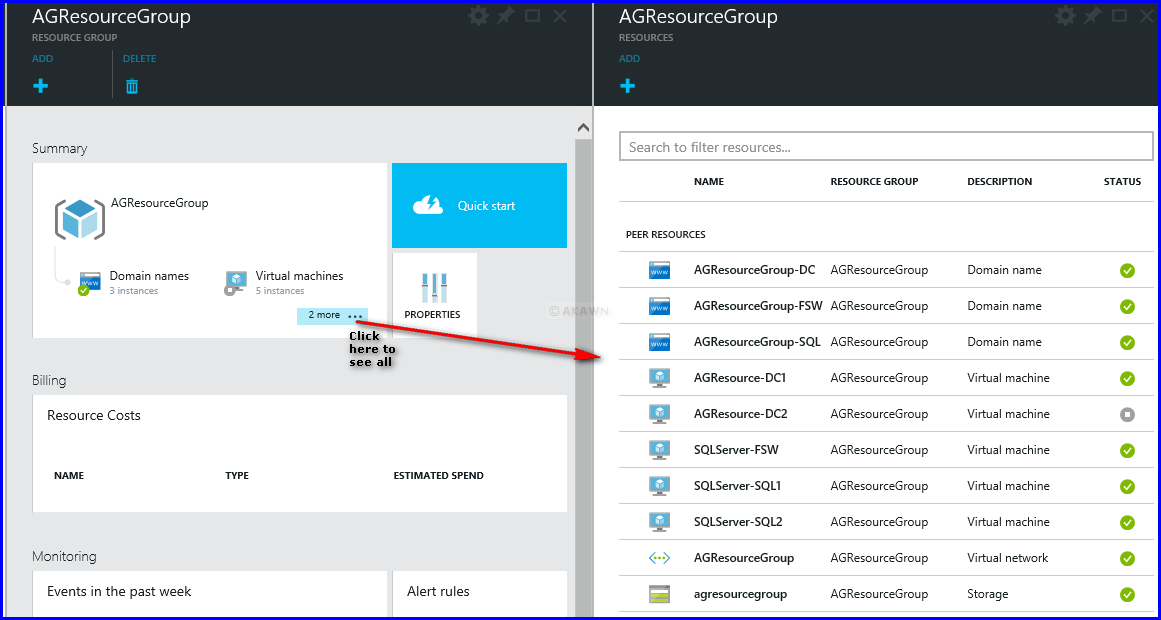Open settings gear in right Resources blade
Viewport: 1161px width, 620px height.
tap(1065, 16)
